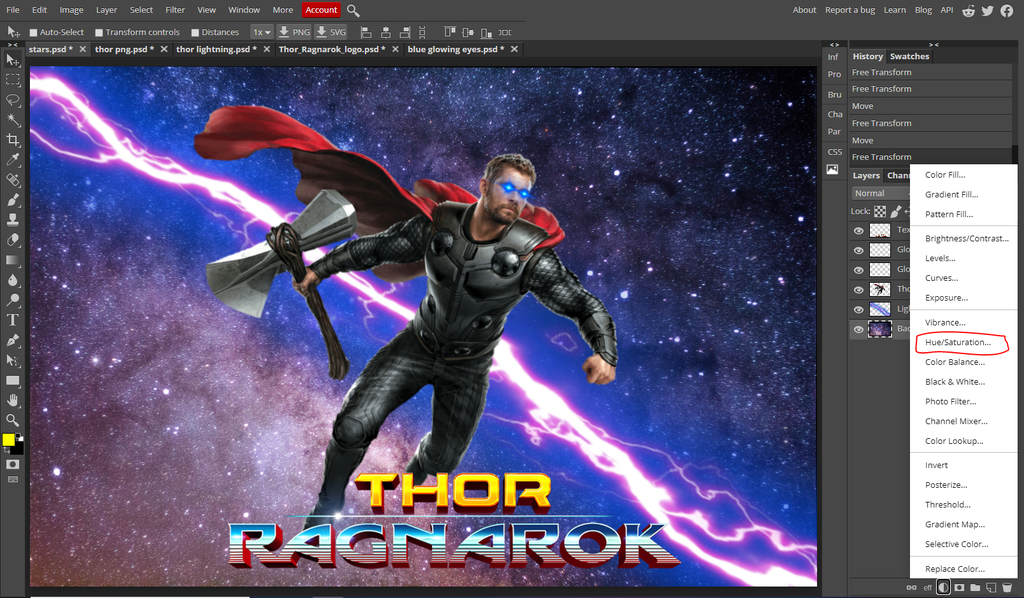Open the 1x export scale dropdown
Screen dimensions: 1024x598
point(261,32)
